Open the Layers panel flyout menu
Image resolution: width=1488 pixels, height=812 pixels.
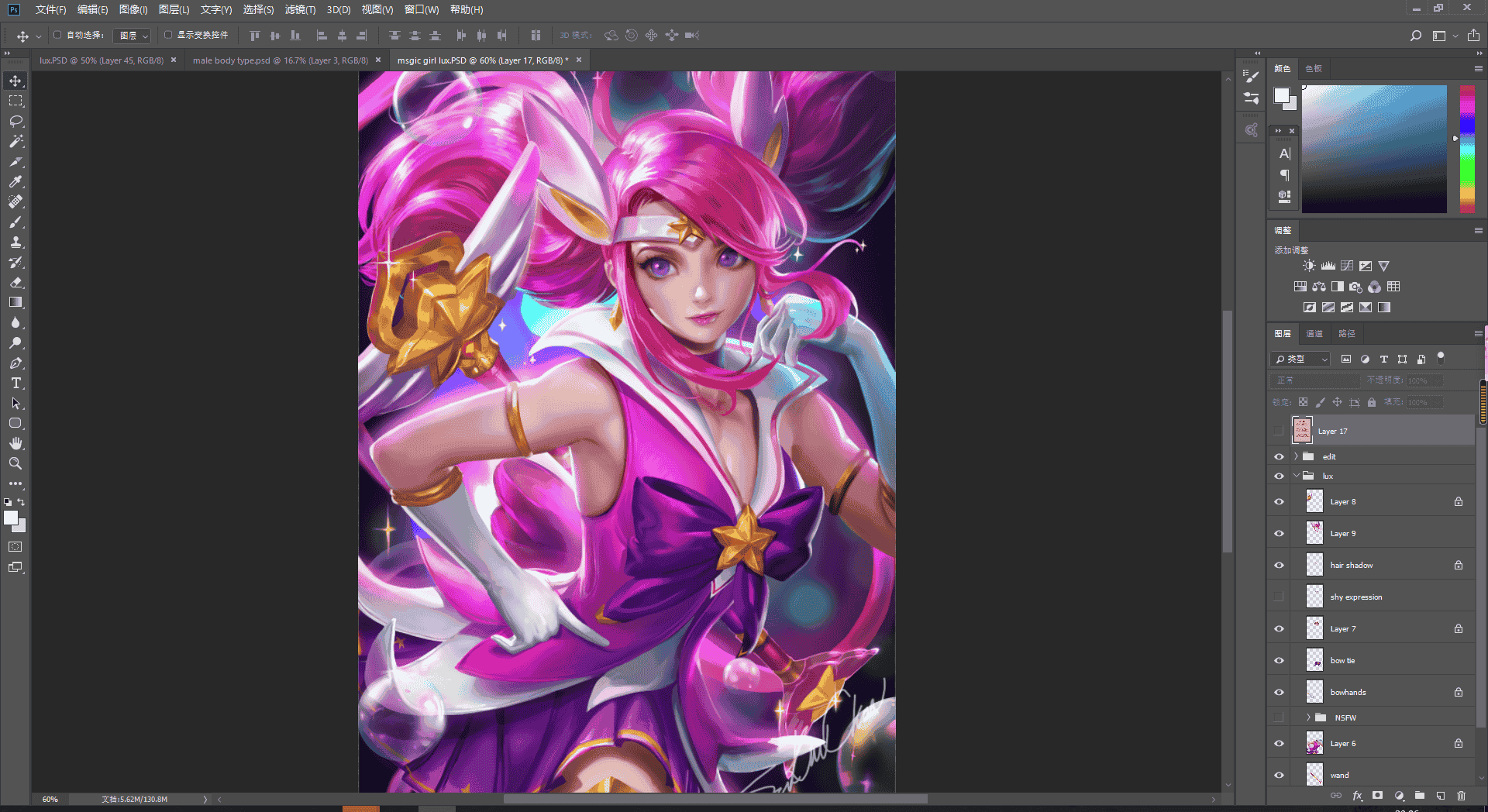[1478, 334]
